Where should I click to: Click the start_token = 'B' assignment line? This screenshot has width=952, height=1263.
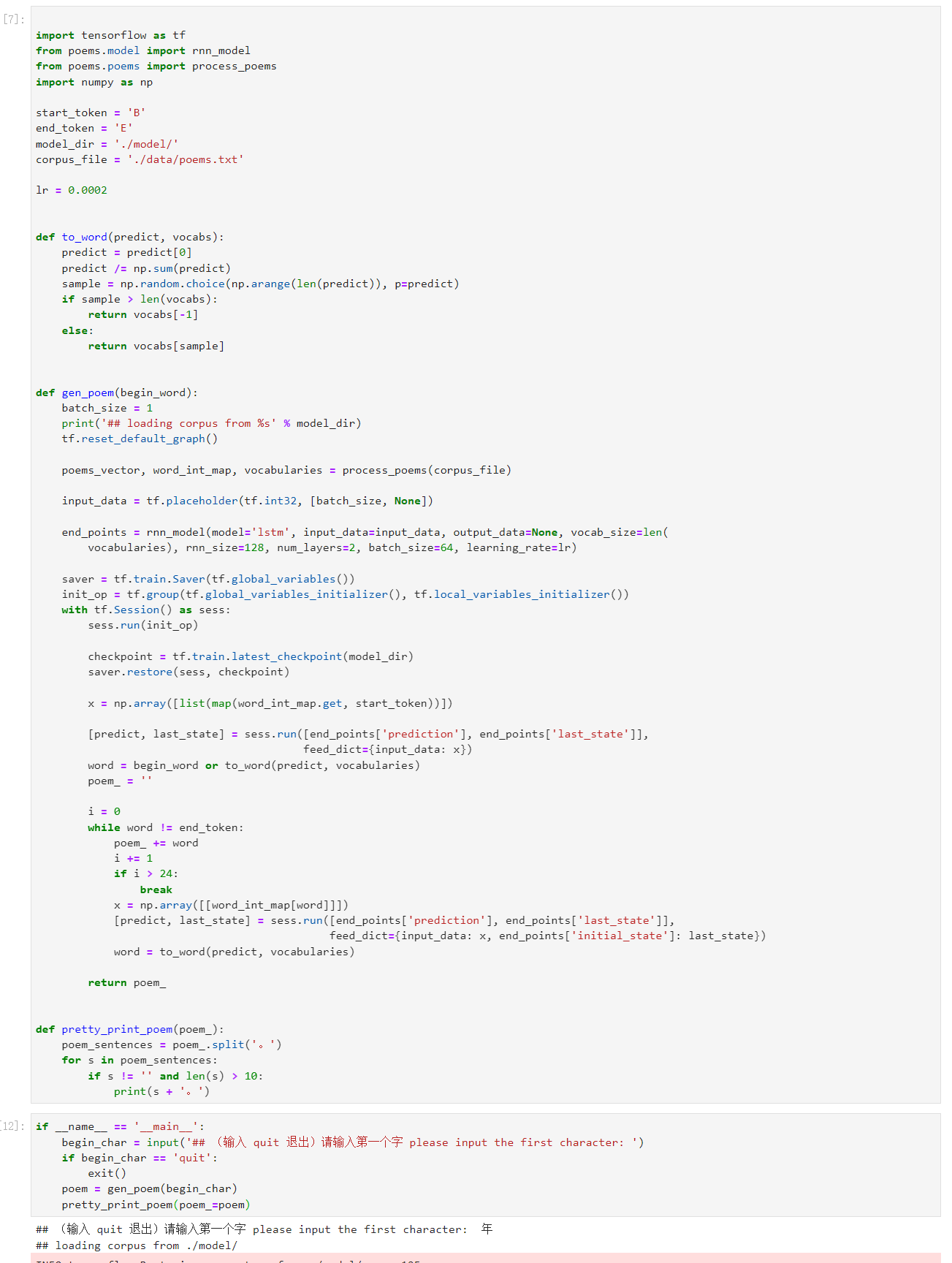tap(91, 113)
